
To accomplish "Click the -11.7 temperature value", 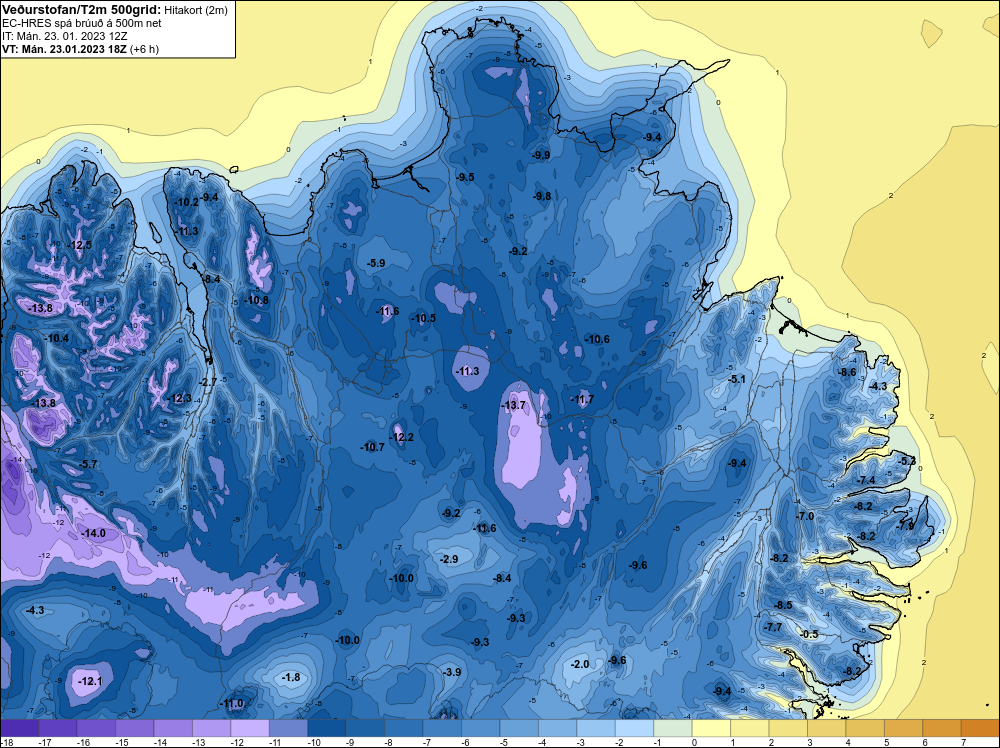I will [582, 399].
